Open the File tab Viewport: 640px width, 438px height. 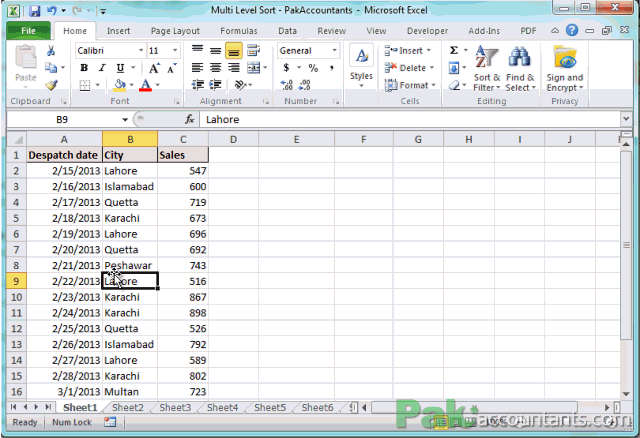pyautogui.click(x=28, y=31)
